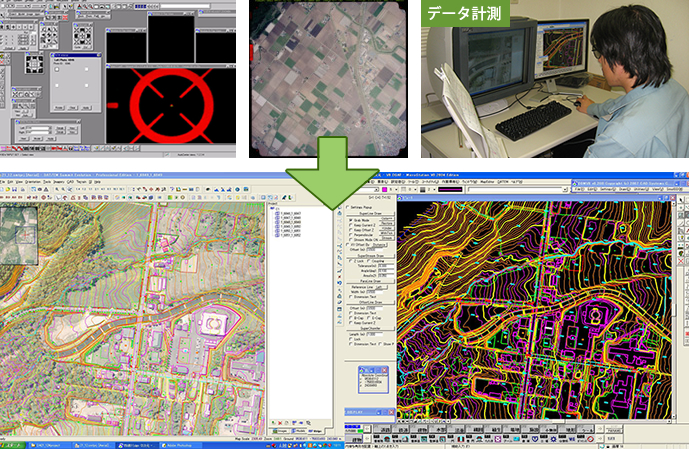Toggle the Keep Offset 1 checkbox
Screen dimensions: 689x449
tap(348, 228)
